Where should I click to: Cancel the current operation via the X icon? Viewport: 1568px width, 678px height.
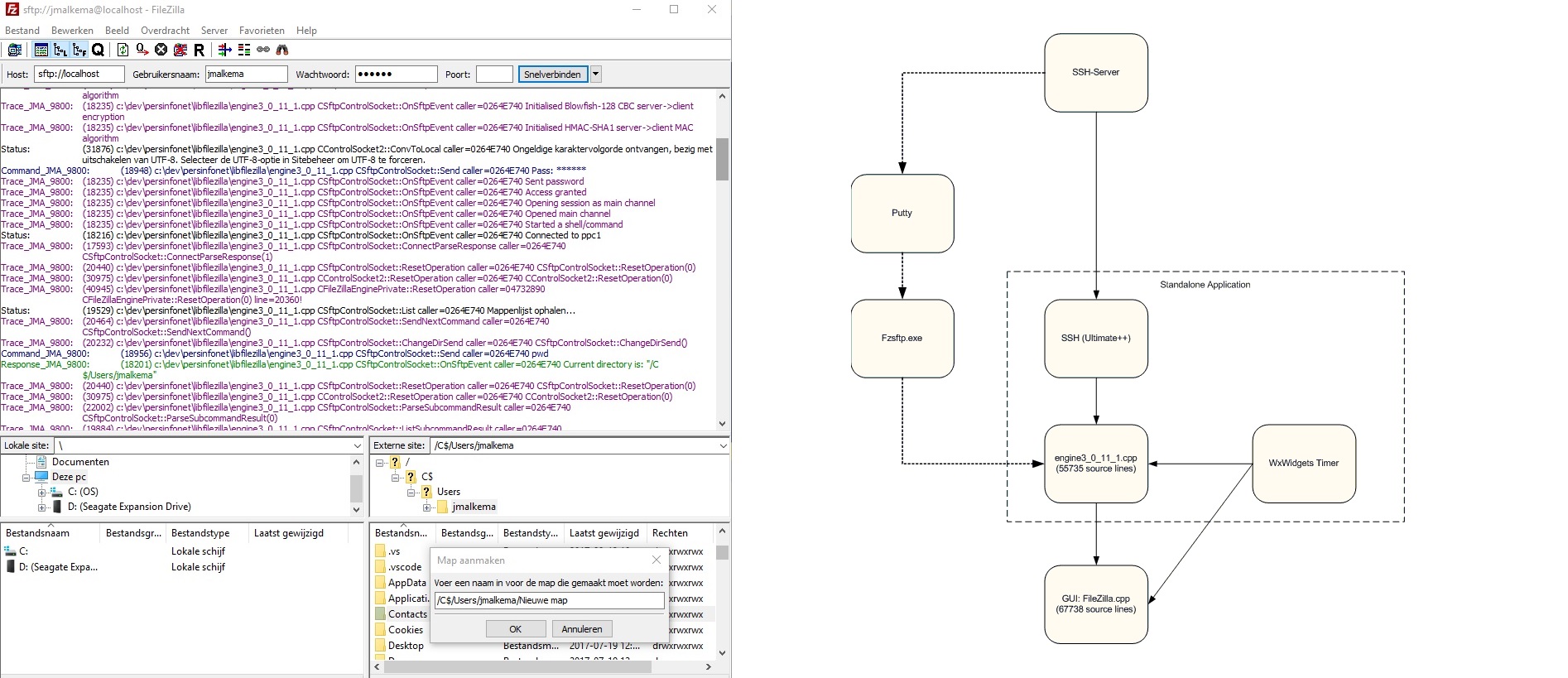[x=161, y=50]
